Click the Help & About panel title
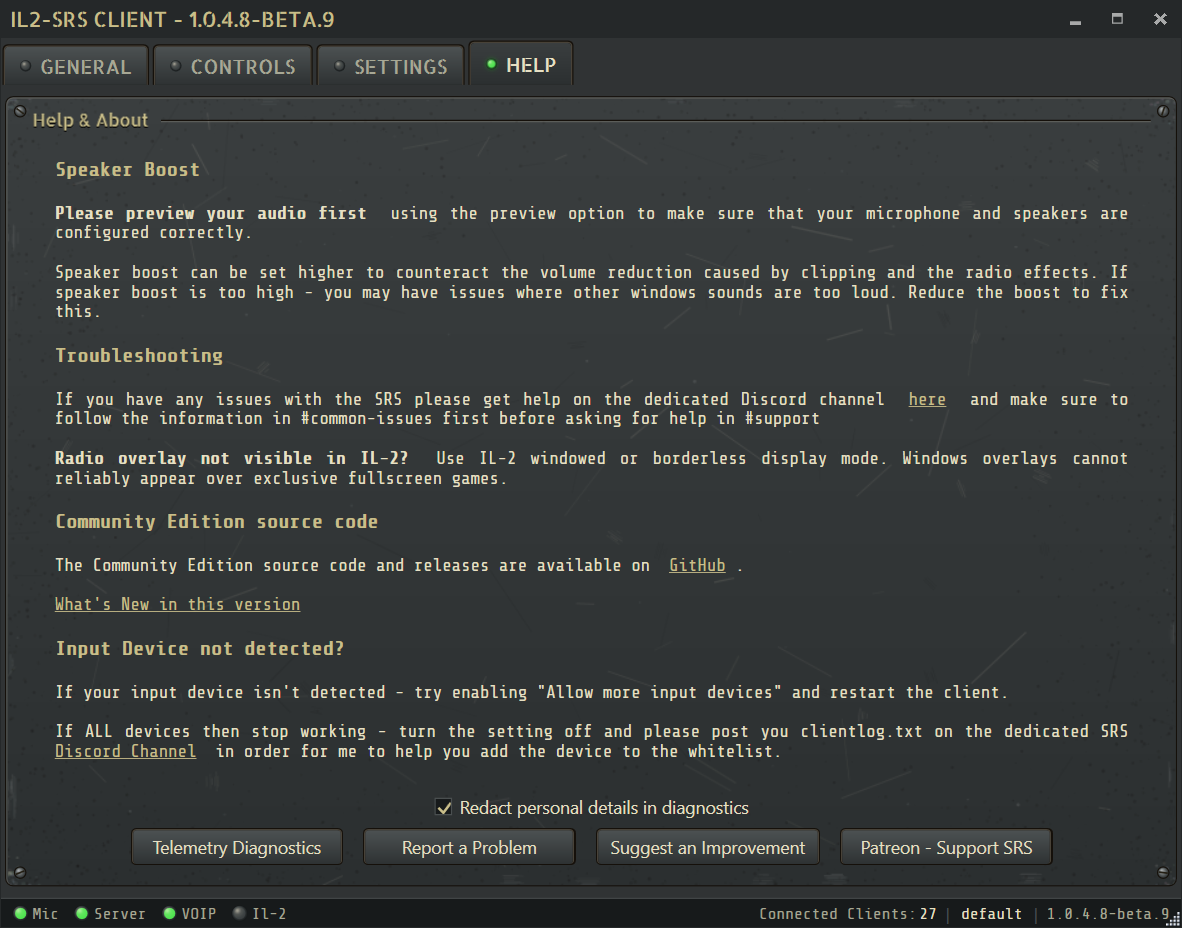The height and width of the screenshot is (928, 1182). pos(90,120)
